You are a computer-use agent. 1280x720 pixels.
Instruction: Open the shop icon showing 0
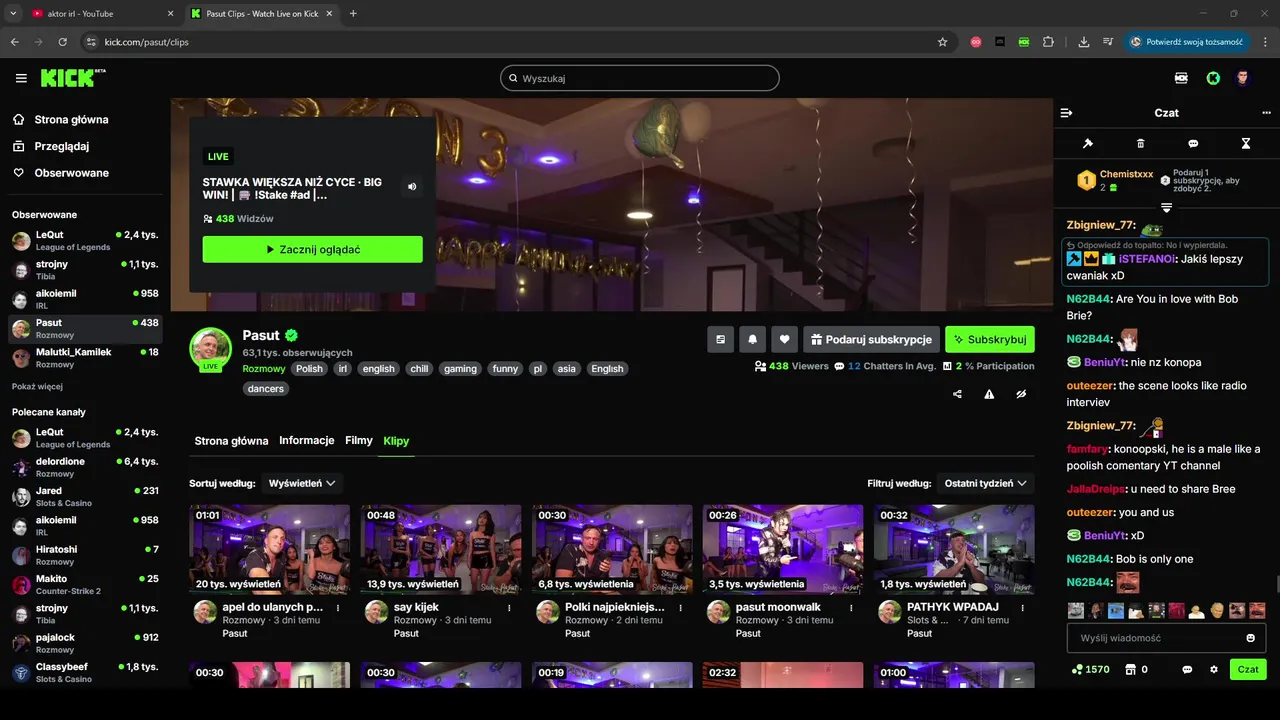click(1136, 669)
